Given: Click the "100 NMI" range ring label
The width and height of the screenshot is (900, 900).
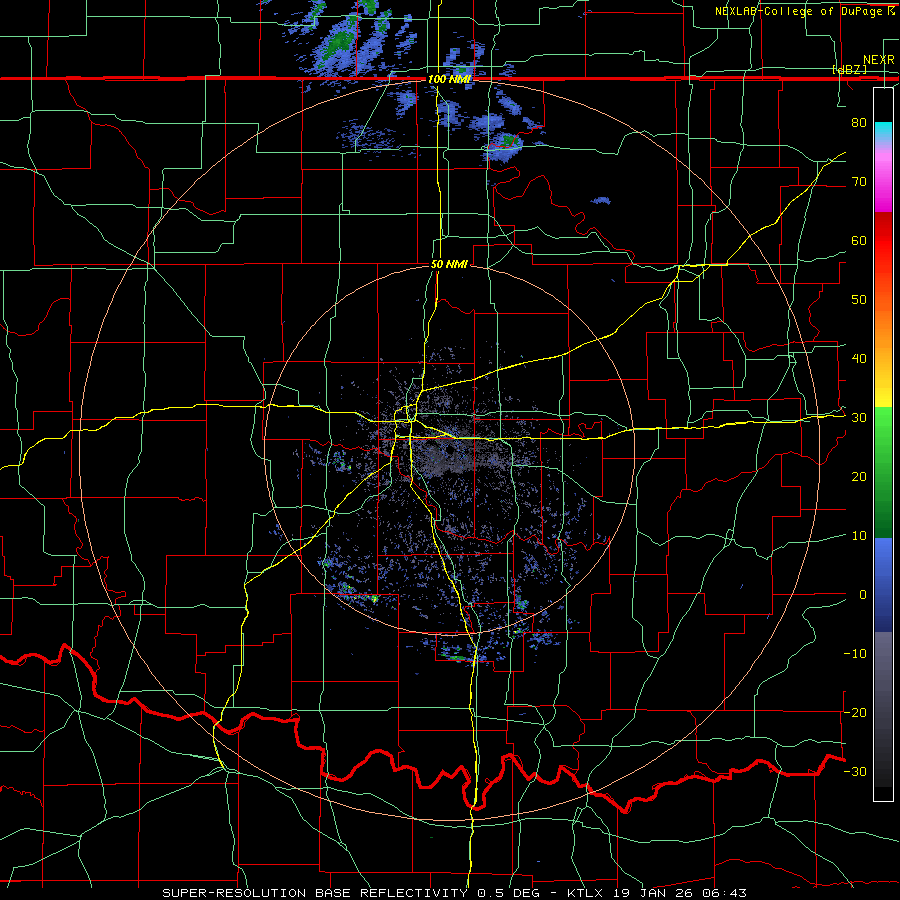Looking at the screenshot, I should pyautogui.click(x=449, y=79).
